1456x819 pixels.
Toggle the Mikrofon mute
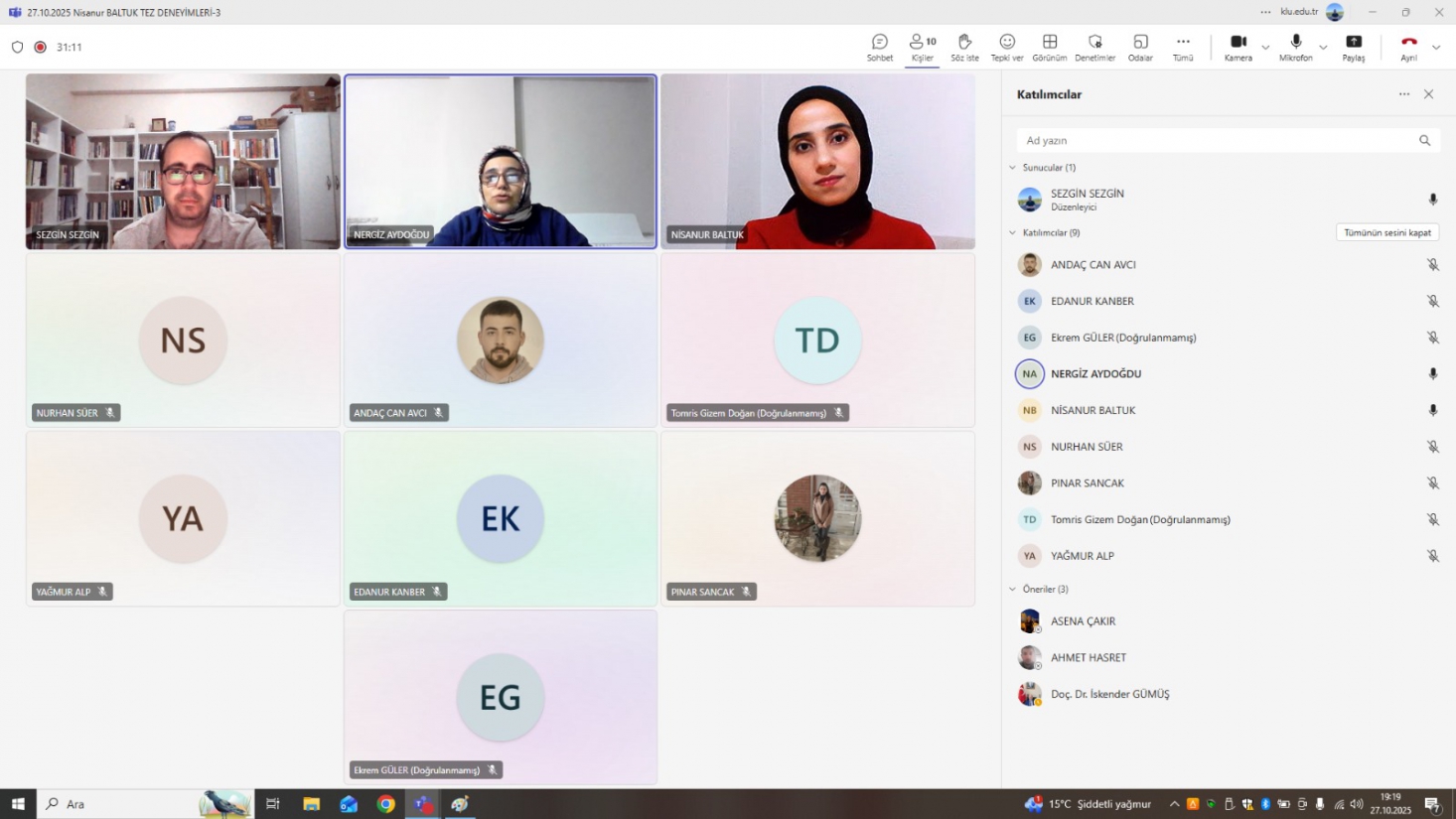1295,47
